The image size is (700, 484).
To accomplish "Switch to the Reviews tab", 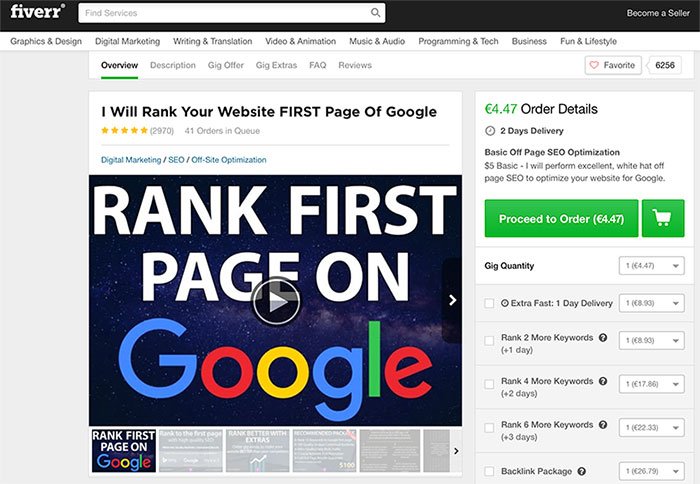I will (x=355, y=65).
